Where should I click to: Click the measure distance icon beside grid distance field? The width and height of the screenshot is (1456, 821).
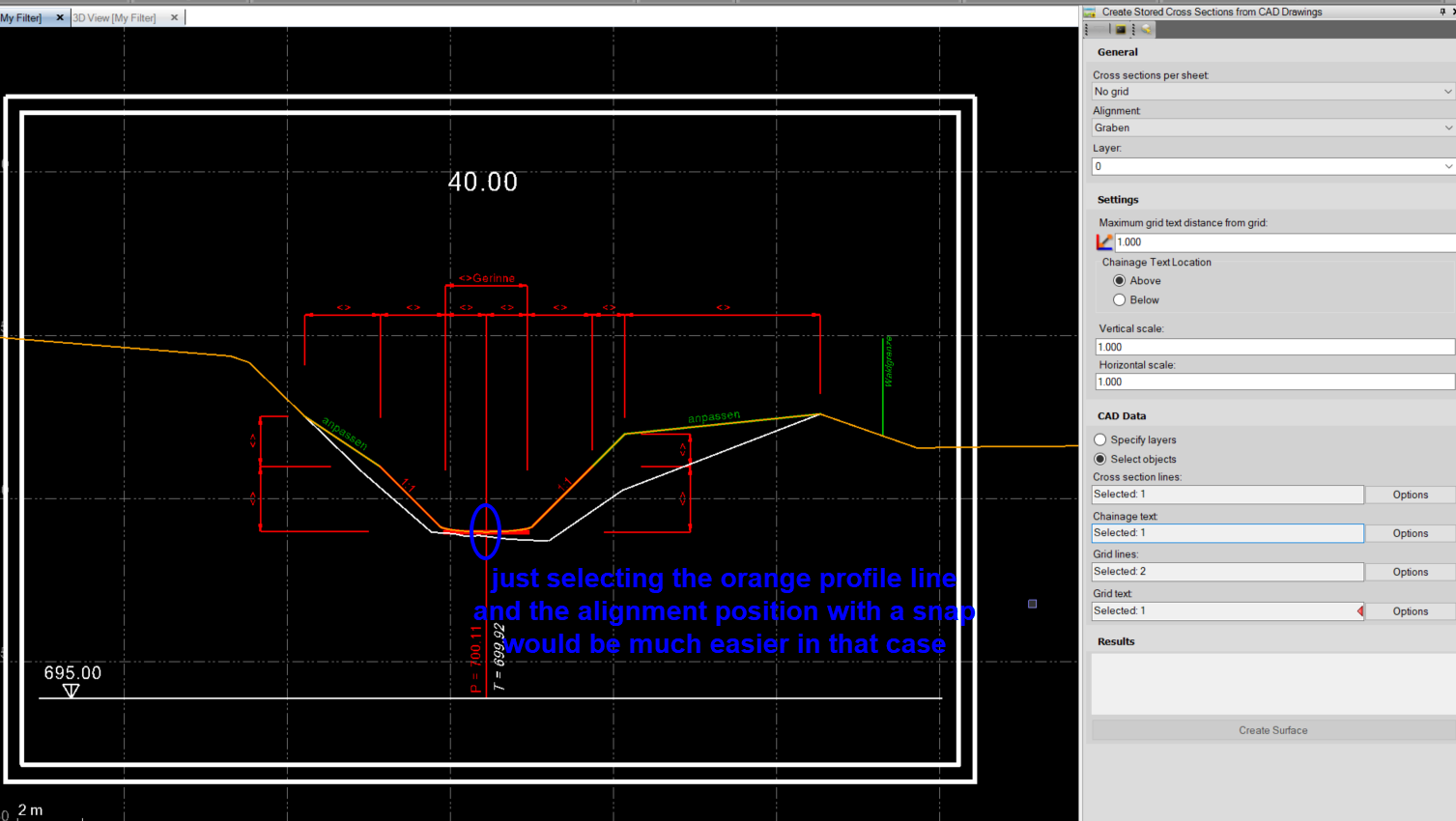(x=1103, y=242)
